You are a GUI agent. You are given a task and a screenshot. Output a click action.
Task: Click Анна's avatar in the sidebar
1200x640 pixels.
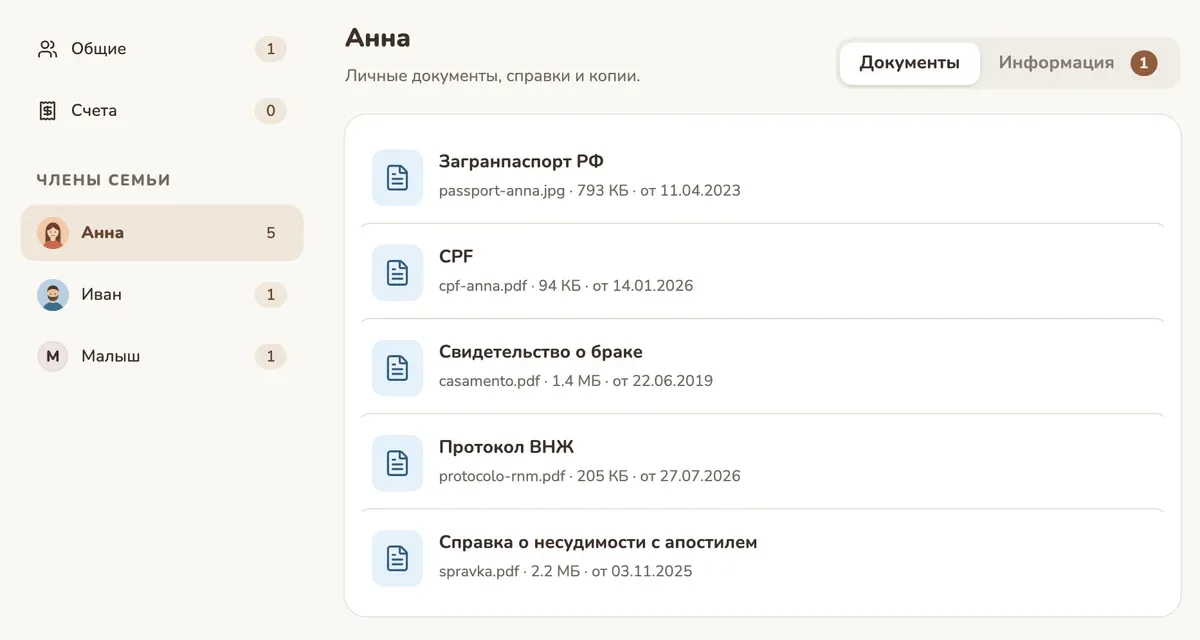click(53, 233)
